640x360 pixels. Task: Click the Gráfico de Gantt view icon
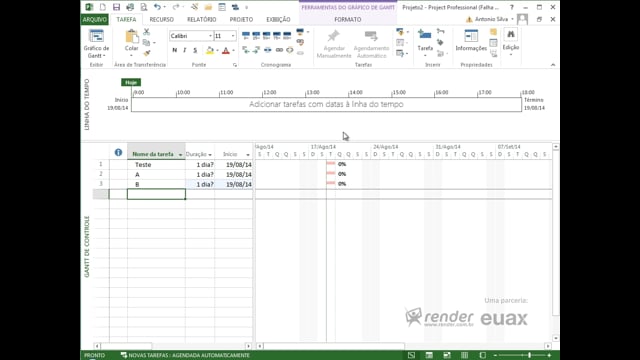(96, 37)
